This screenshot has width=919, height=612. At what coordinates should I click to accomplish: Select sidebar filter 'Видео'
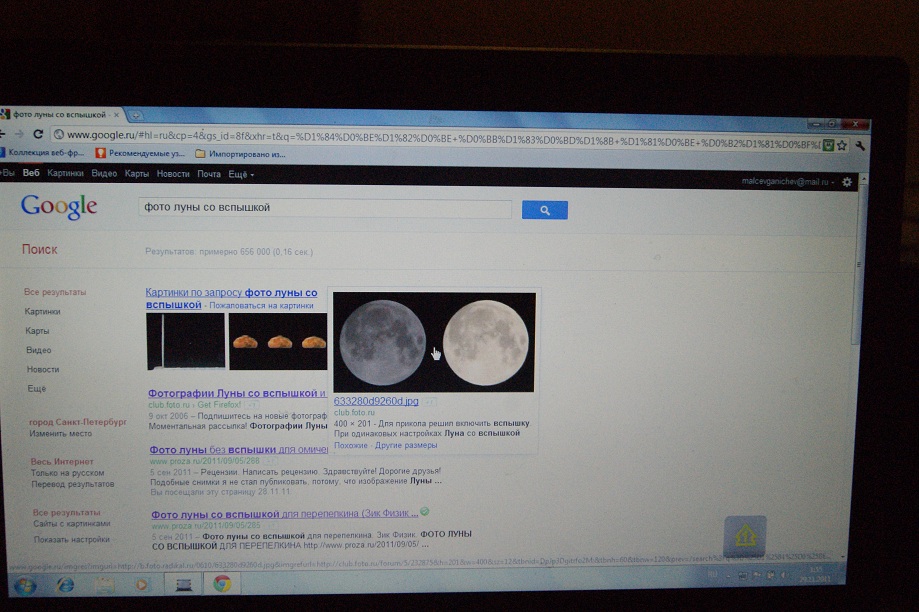click(39, 350)
